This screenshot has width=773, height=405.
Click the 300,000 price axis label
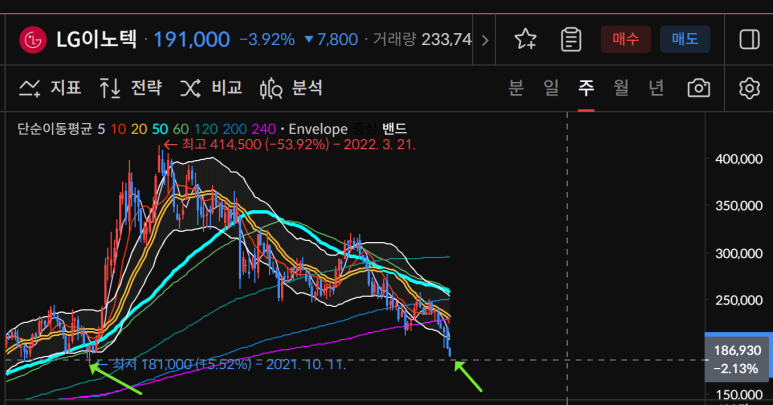[x=738, y=253]
